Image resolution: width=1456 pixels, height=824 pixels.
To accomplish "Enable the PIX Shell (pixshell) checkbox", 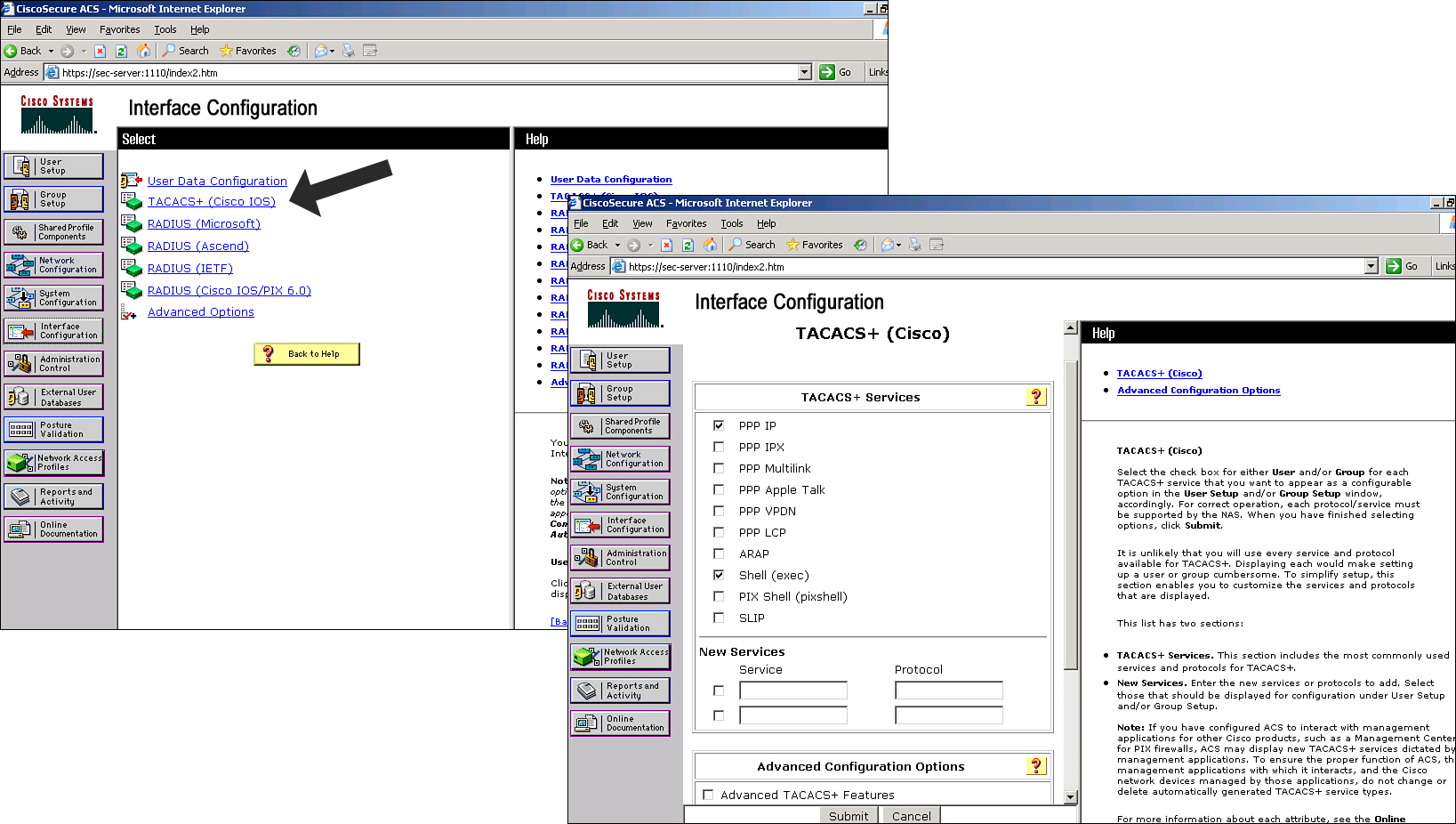I will (719, 596).
